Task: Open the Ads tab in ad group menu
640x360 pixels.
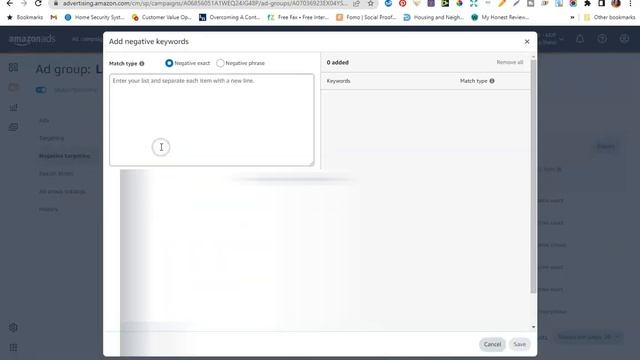Action: 44,120
